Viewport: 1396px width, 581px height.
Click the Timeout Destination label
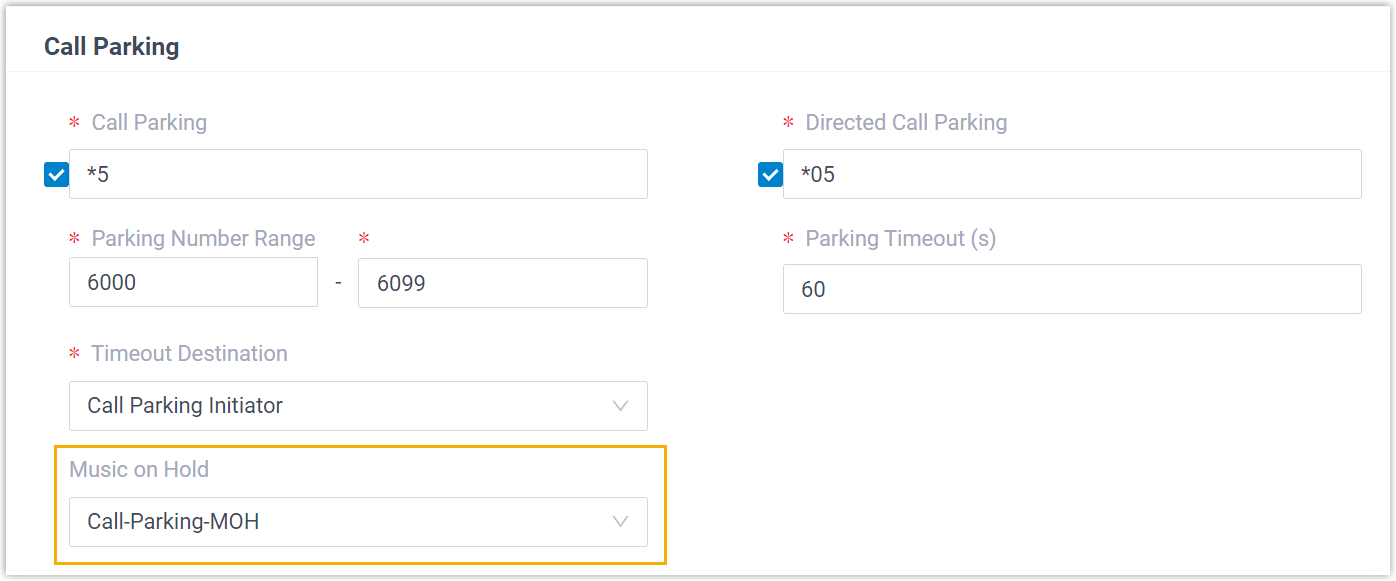pos(189,354)
